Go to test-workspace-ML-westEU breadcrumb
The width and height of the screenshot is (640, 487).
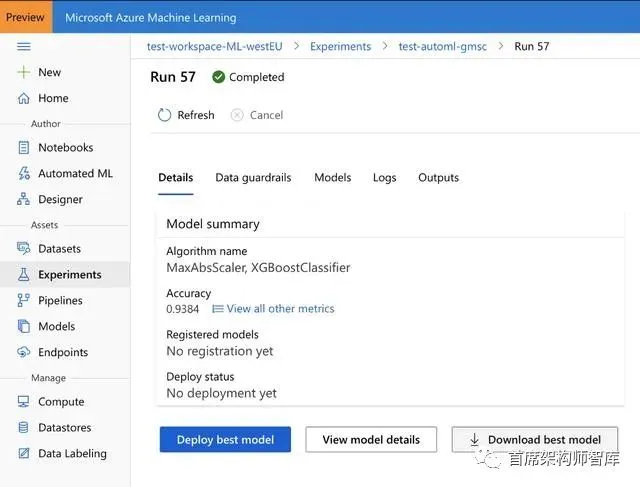tap(215, 46)
